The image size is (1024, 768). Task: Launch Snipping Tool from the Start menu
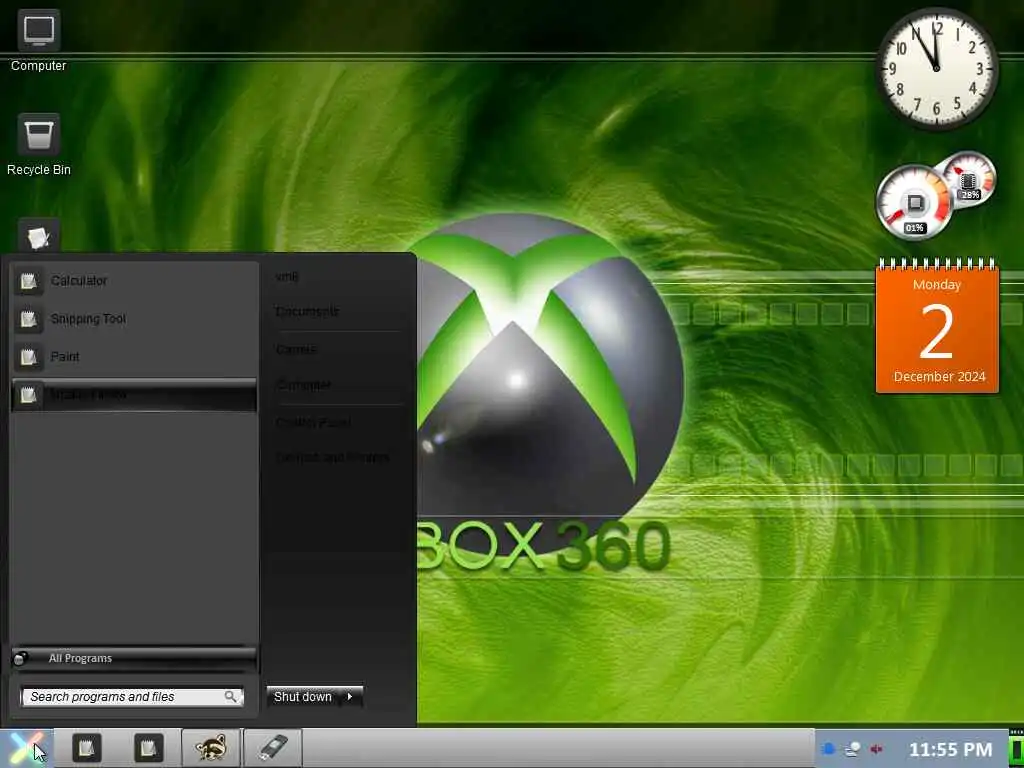(x=134, y=319)
